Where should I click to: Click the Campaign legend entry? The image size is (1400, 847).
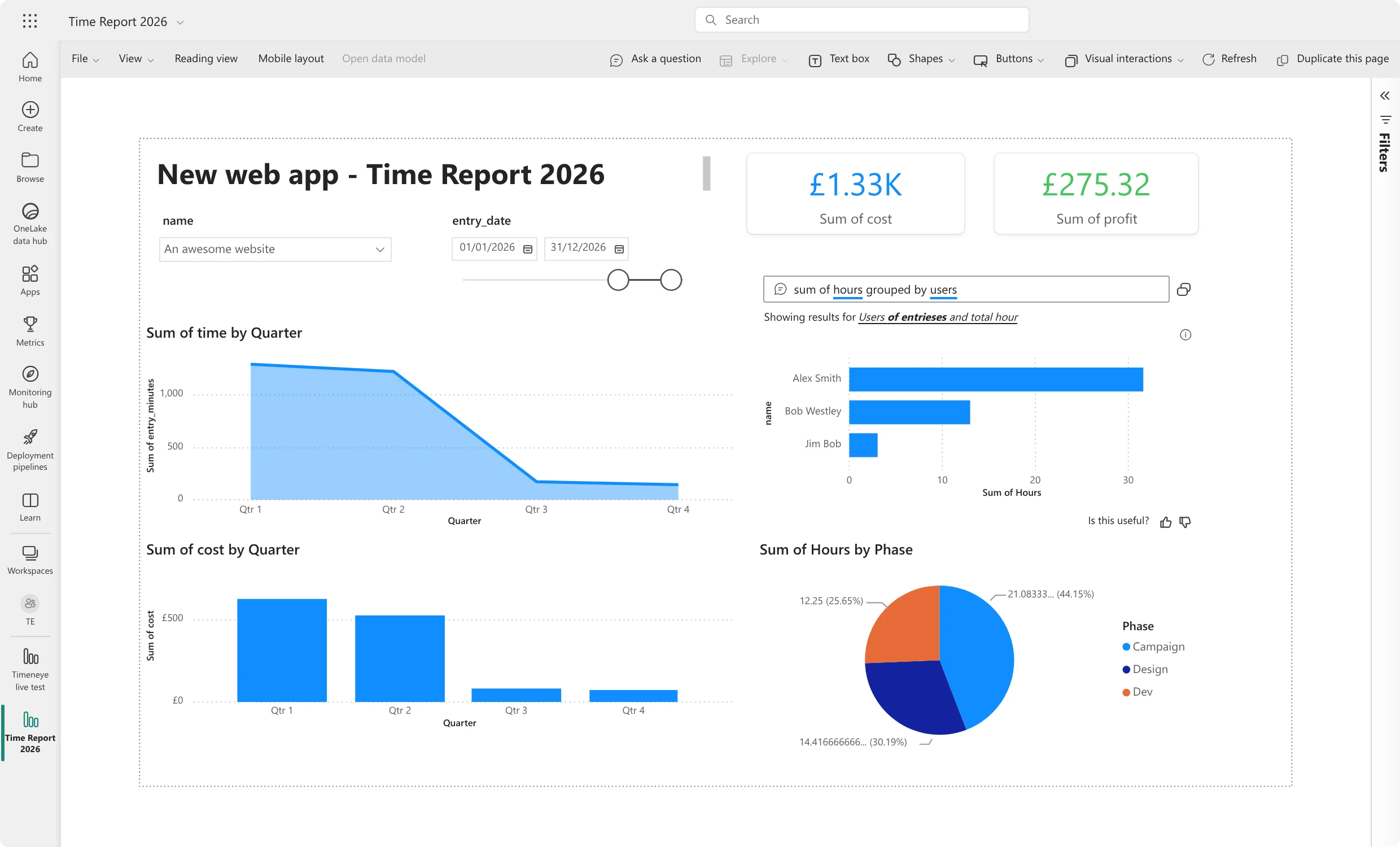click(1153, 647)
